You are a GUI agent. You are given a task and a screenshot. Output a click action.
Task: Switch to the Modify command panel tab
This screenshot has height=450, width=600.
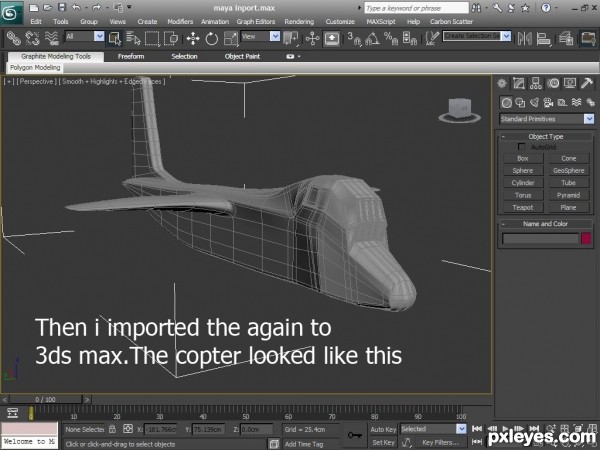point(518,83)
